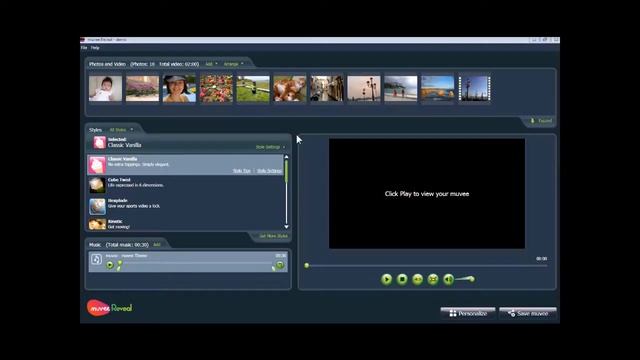Set preview volume slider knob
This screenshot has height=360, width=640.
471,279
